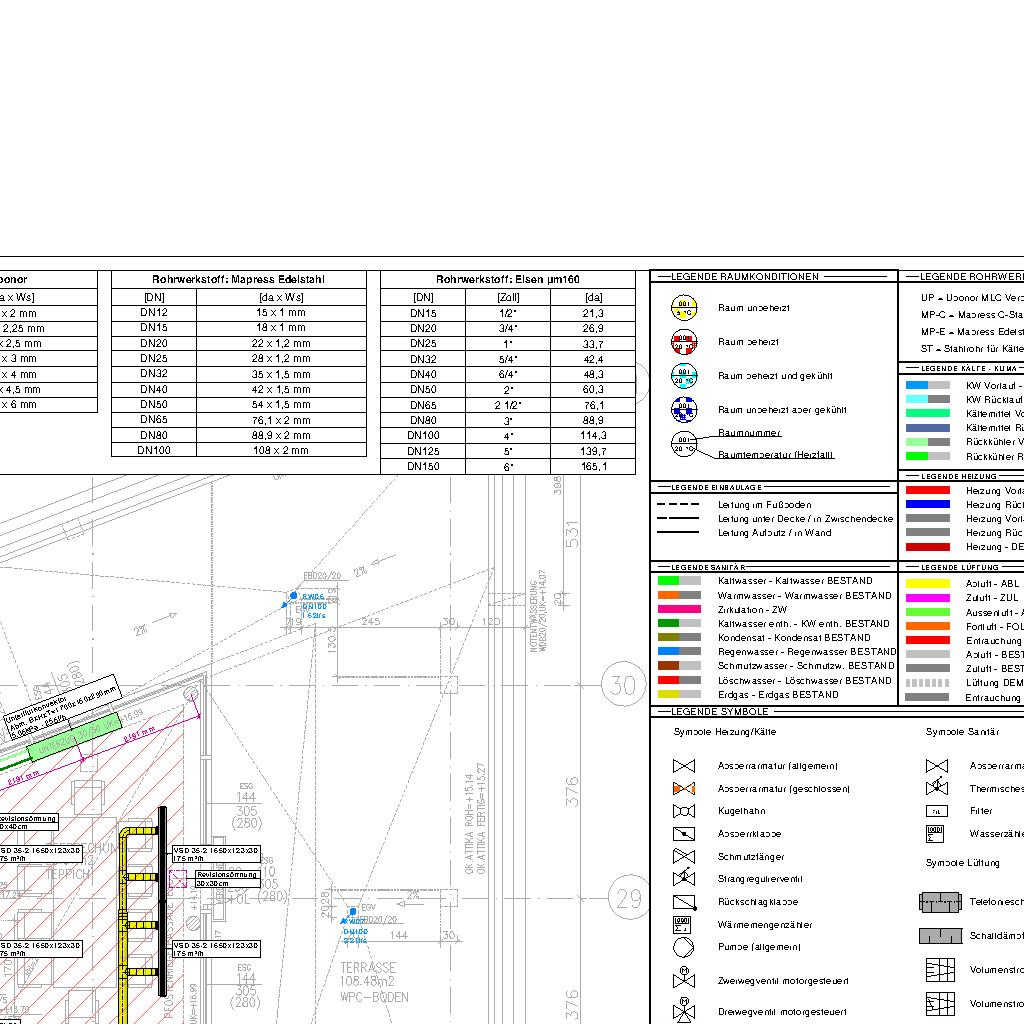
Task: Click the Strangregulierventil symbol
Action: (x=684, y=879)
